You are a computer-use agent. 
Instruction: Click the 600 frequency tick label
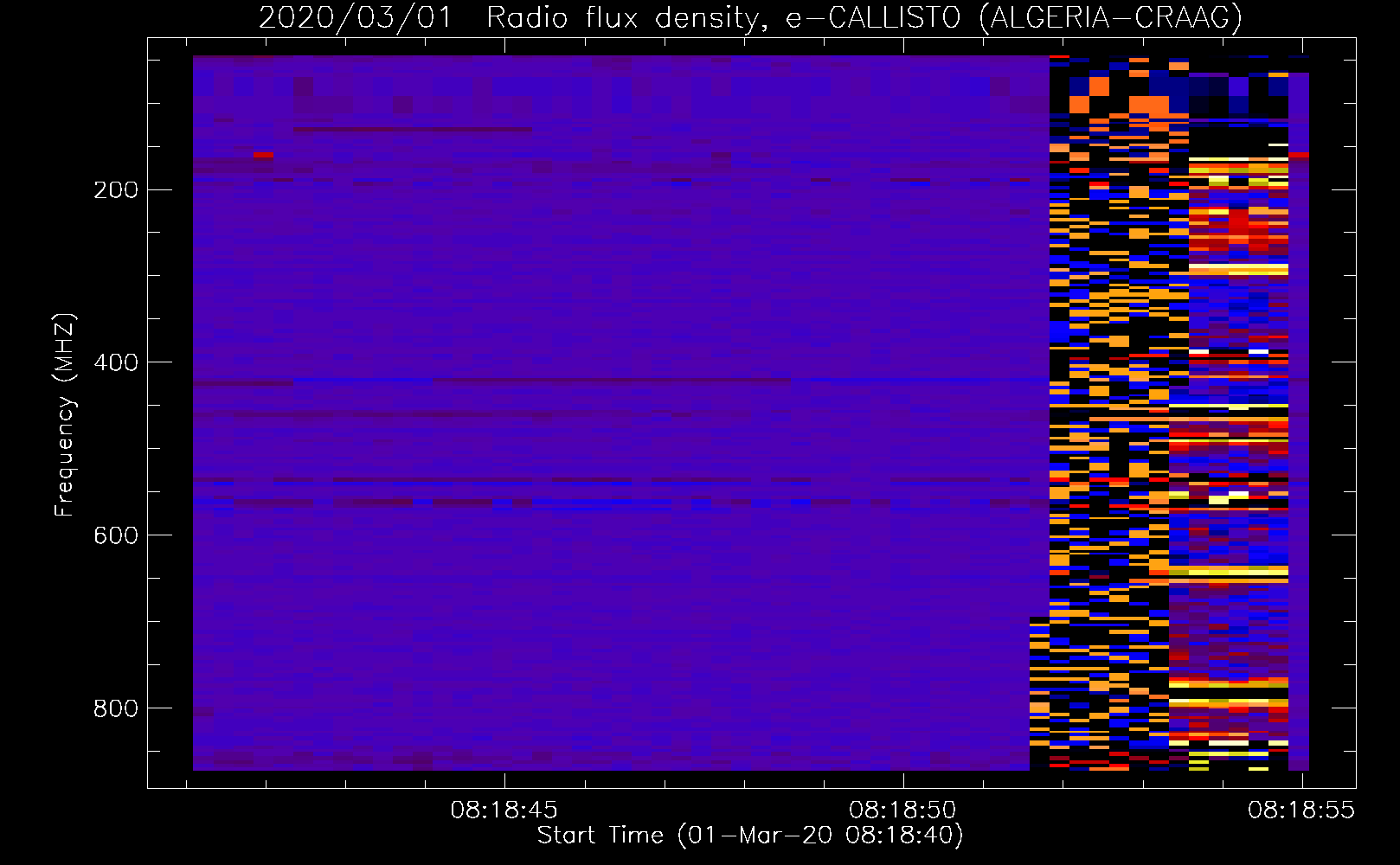click(116, 535)
